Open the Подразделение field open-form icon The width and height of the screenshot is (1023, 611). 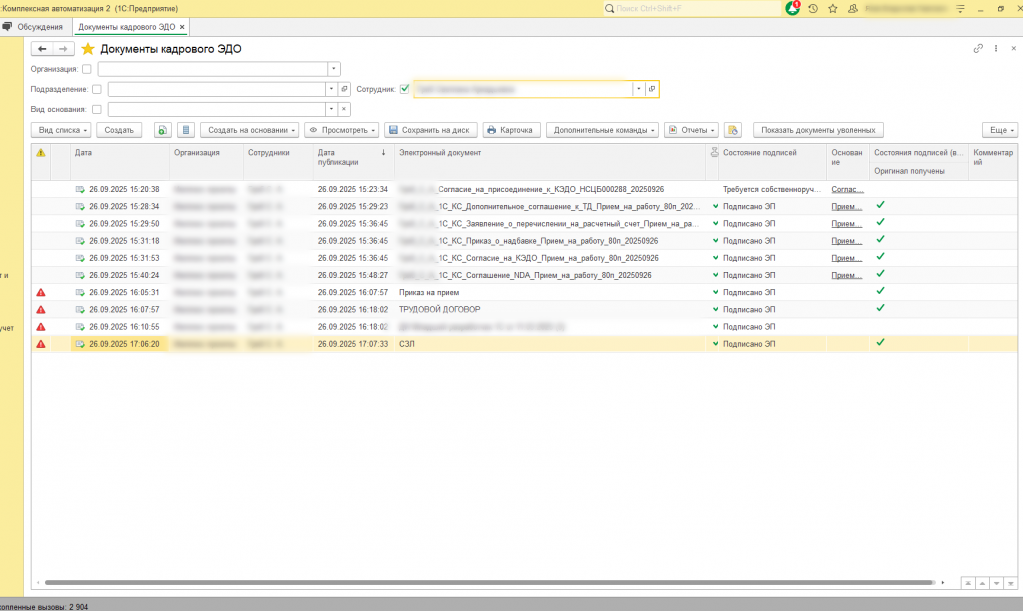(344, 89)
